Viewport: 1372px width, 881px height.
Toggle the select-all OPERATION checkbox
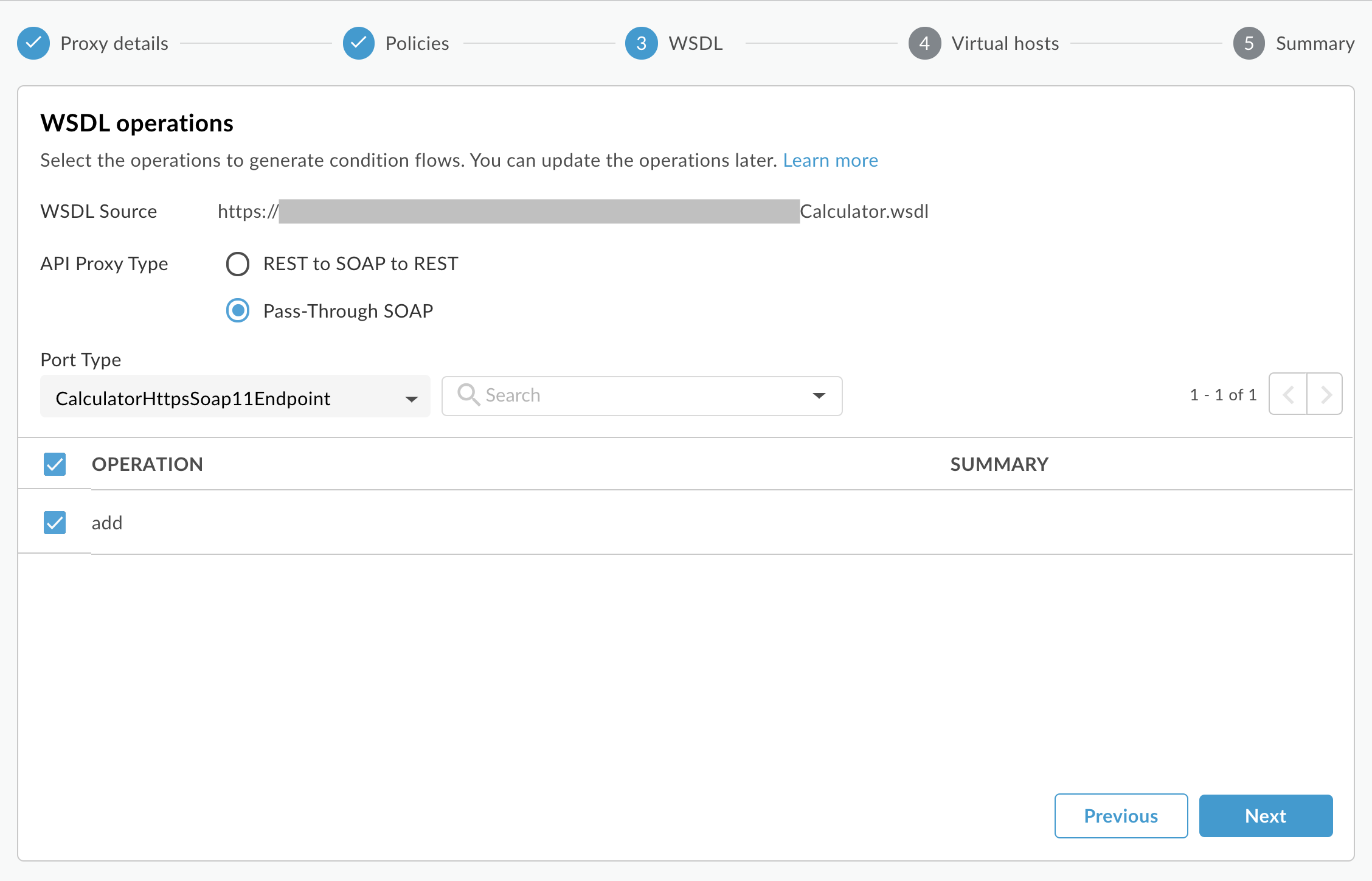pyautogui.click(x=55, y=464)
